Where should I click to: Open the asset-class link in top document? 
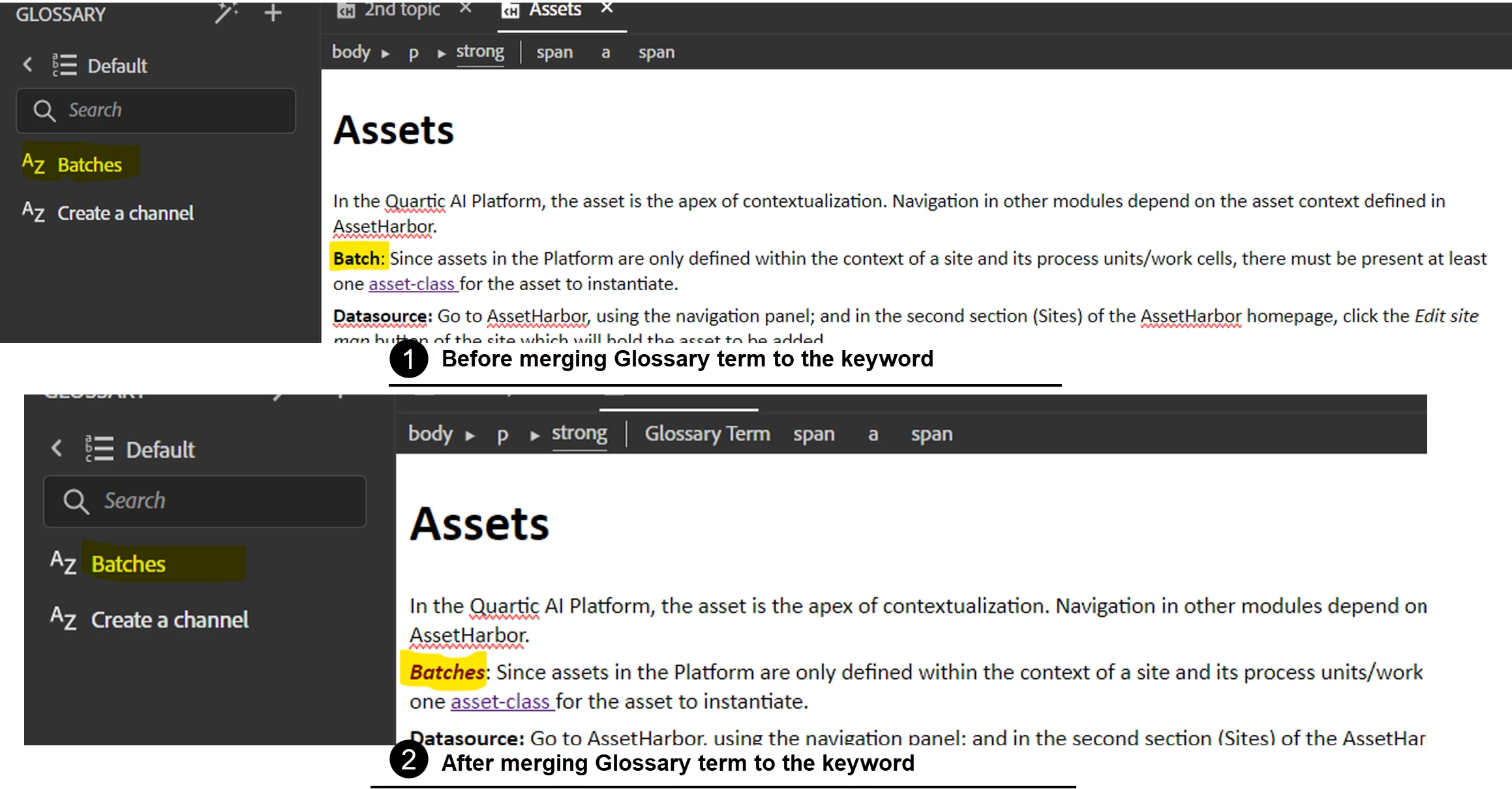(411, 284)
